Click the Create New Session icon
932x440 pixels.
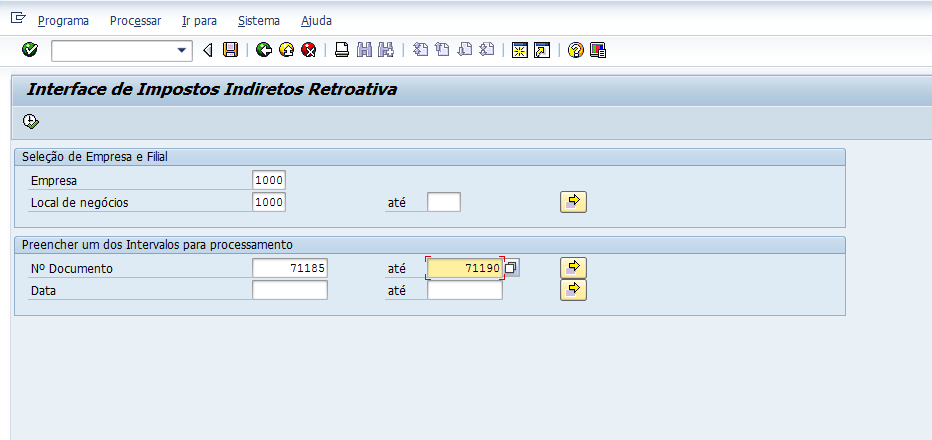[520, 50]
